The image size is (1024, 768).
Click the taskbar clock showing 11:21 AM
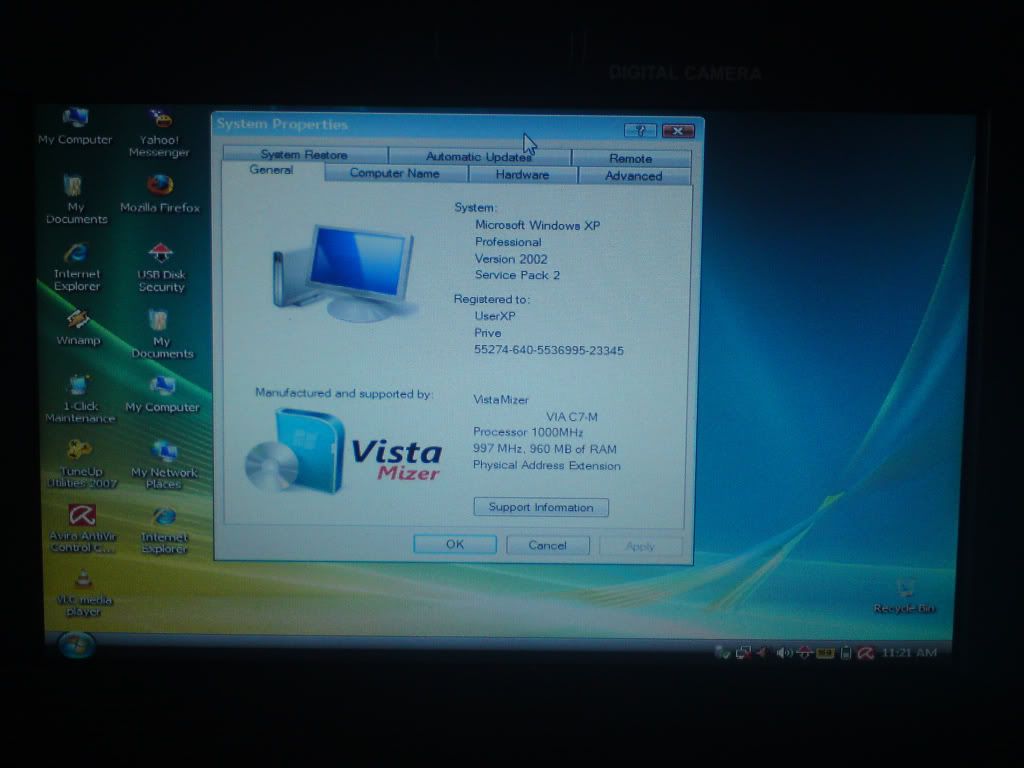909,653
